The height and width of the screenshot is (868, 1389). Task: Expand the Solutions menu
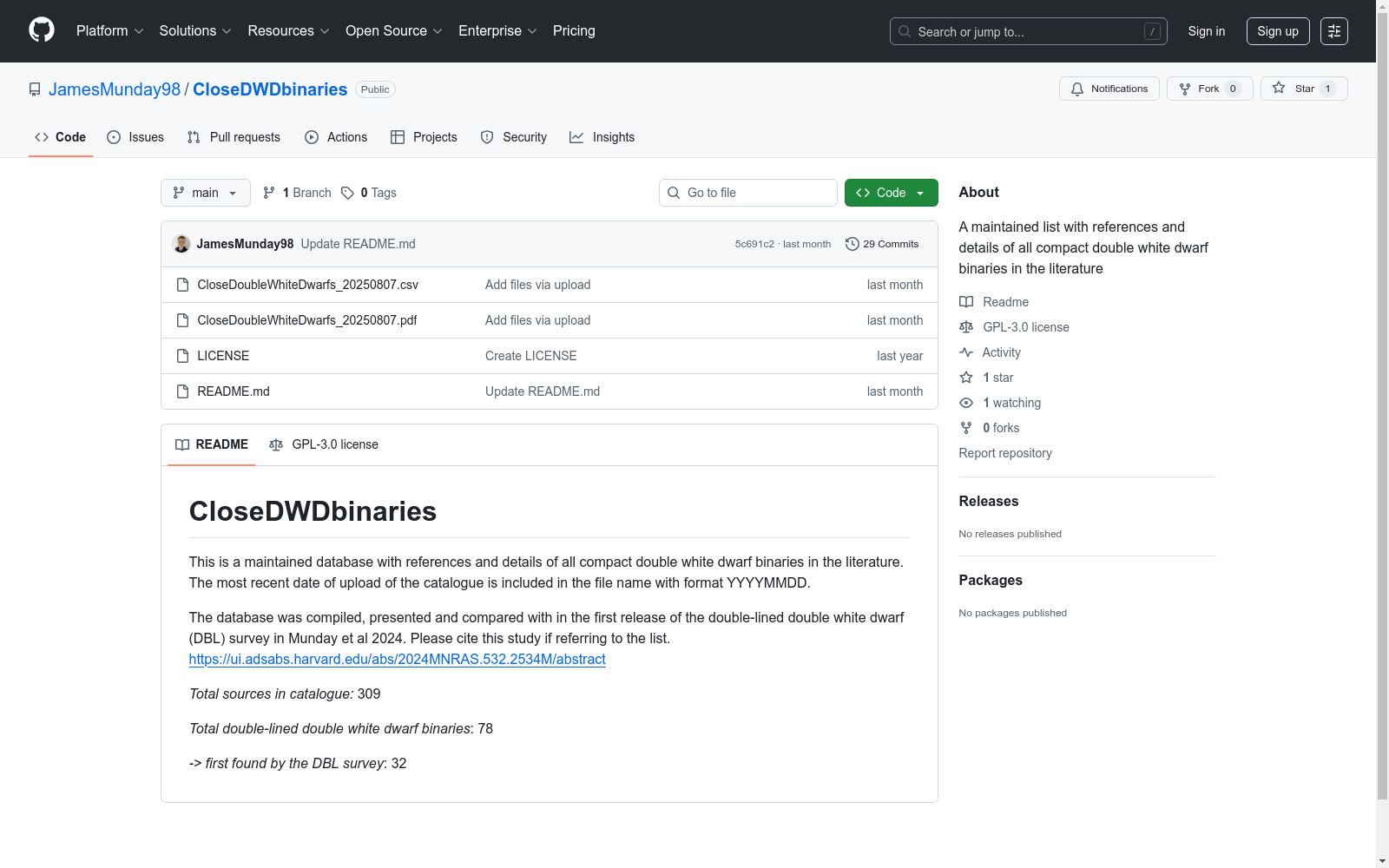point(195,31)
